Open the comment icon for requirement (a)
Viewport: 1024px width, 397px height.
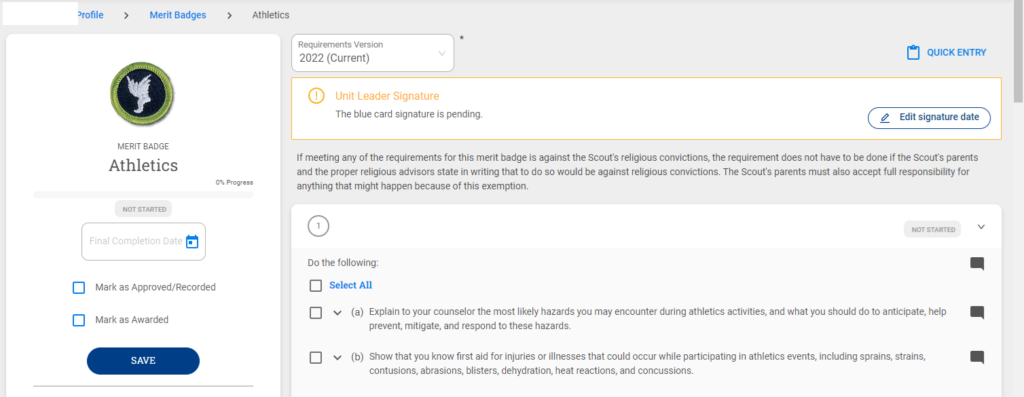(x=977, y=312)
